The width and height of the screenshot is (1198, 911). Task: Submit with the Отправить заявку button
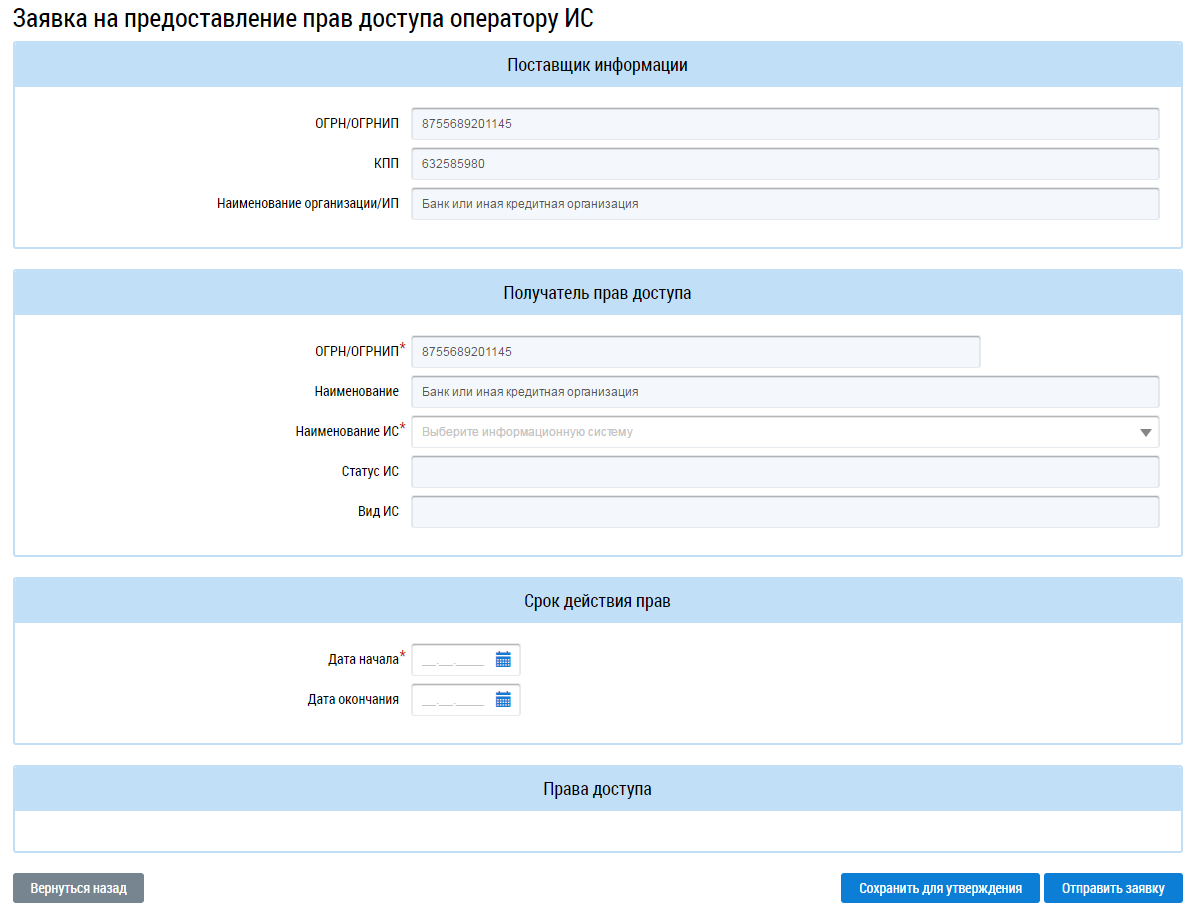tap(1113, 888)
